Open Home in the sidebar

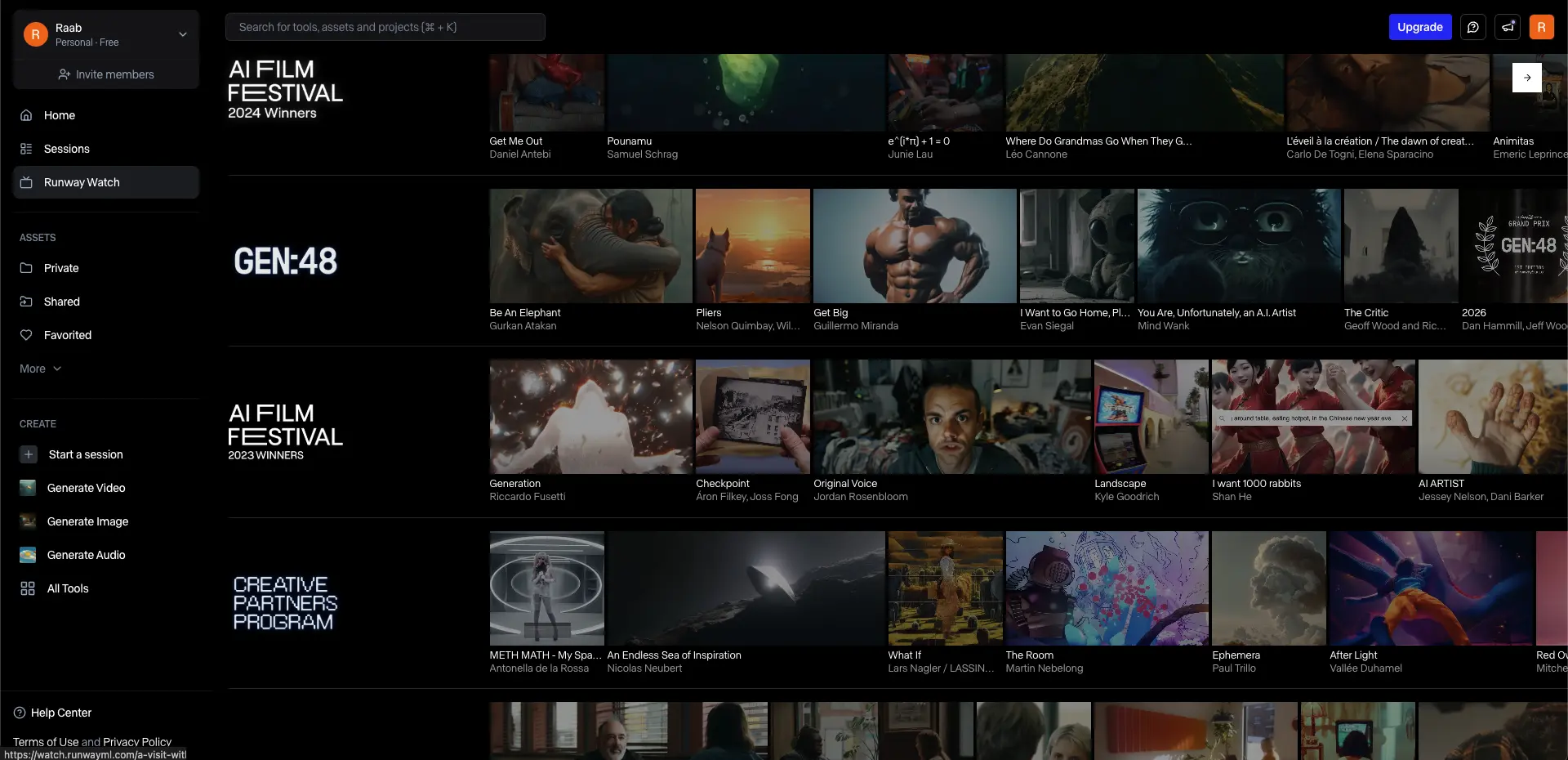[106, 115]
